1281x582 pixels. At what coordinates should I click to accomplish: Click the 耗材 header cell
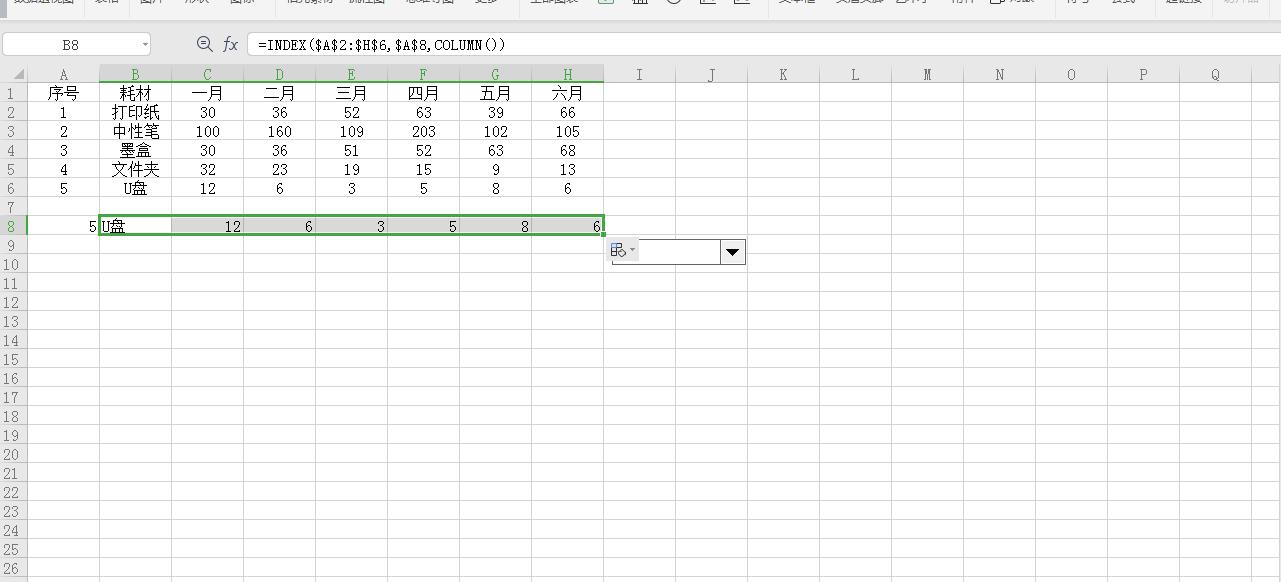(x=136, y=93)
